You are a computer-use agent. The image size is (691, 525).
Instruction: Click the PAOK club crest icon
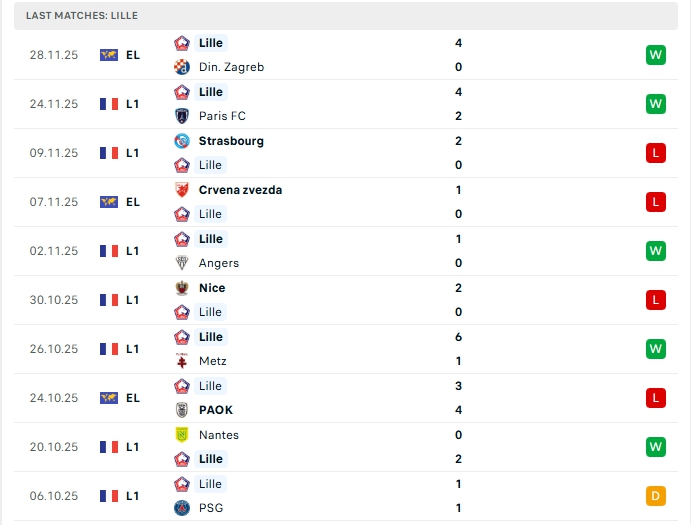coord(182,410)
